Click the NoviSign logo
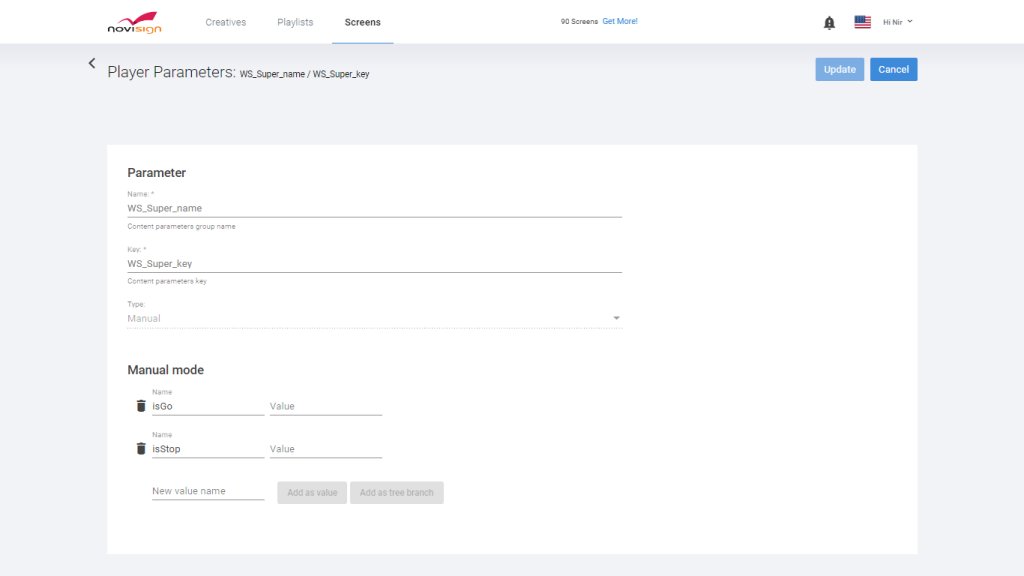The width and height of the screenshot is (1024, 576). pyautogui.click(x=133, y=22)
